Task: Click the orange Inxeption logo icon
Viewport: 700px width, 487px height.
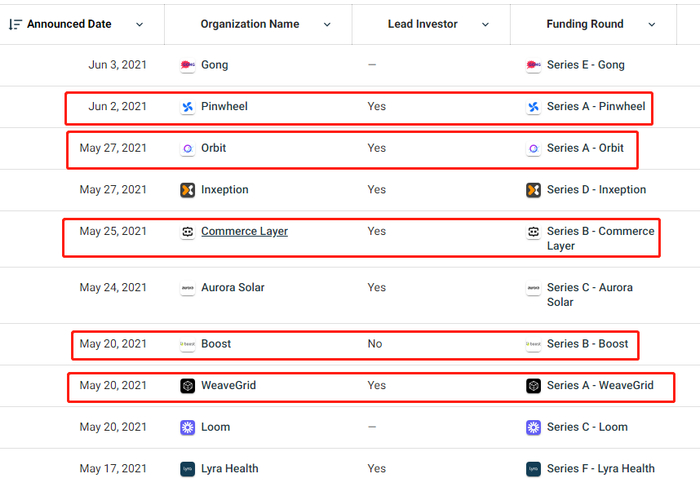Action: [x=187, y=190]
